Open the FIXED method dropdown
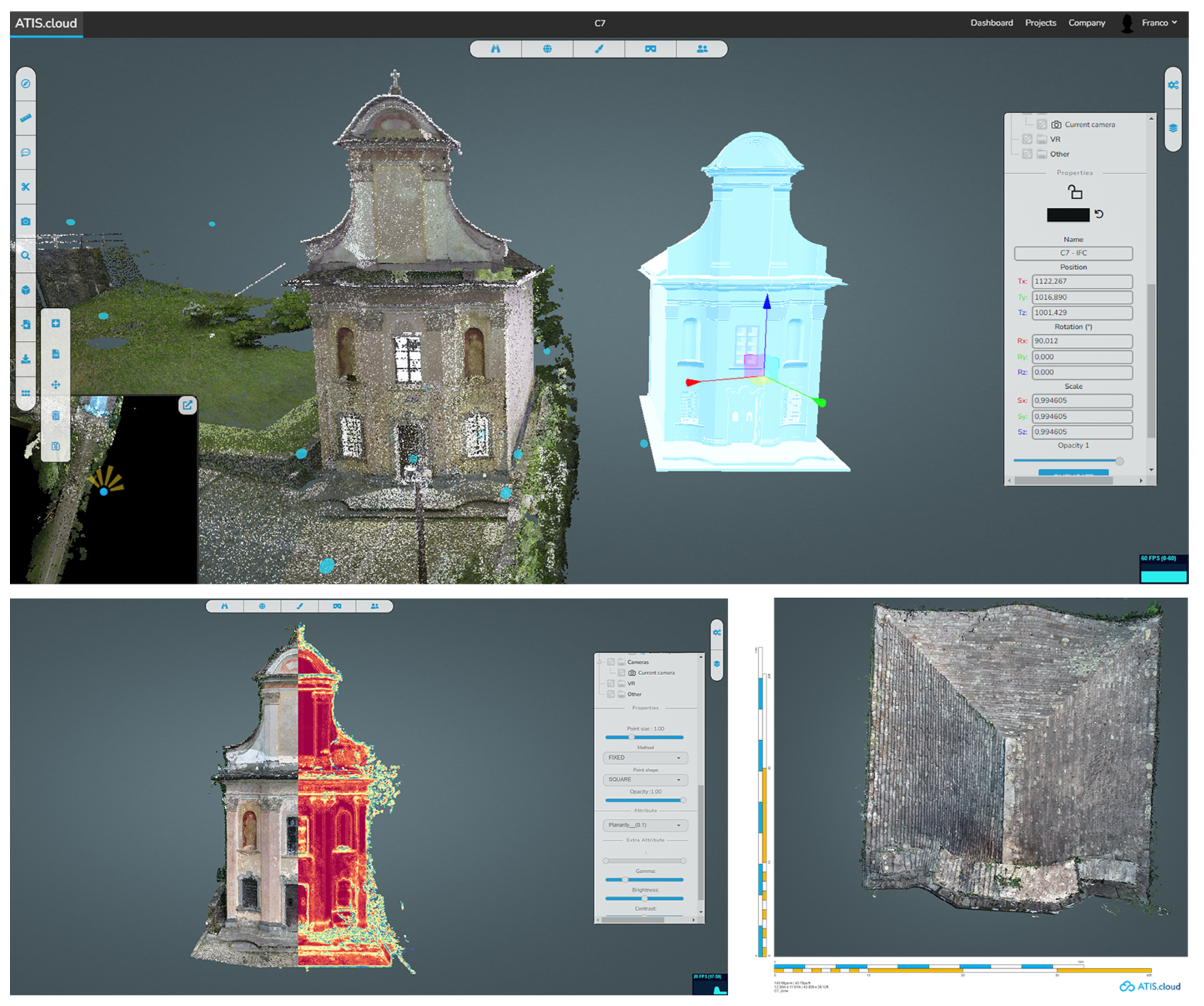The width and height of the screenshot is (1204, 1006). pyautogui.click(x=645, y=758)
